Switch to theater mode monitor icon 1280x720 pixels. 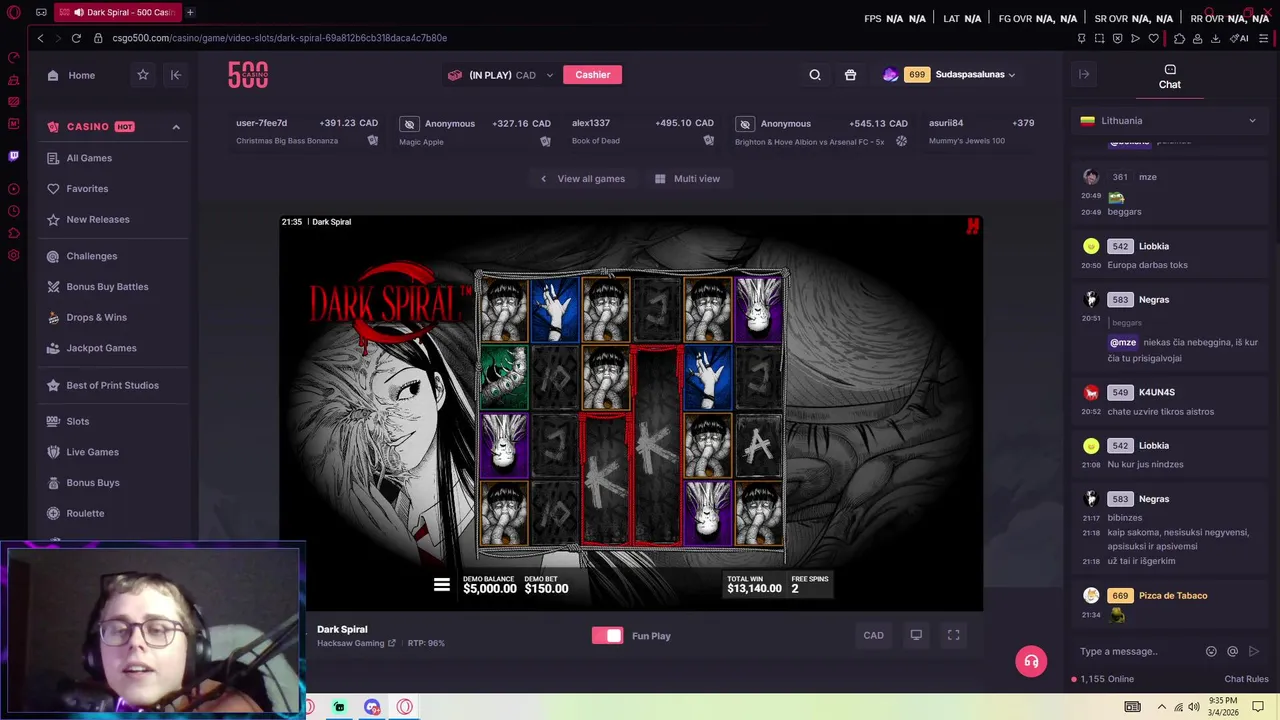916,635
